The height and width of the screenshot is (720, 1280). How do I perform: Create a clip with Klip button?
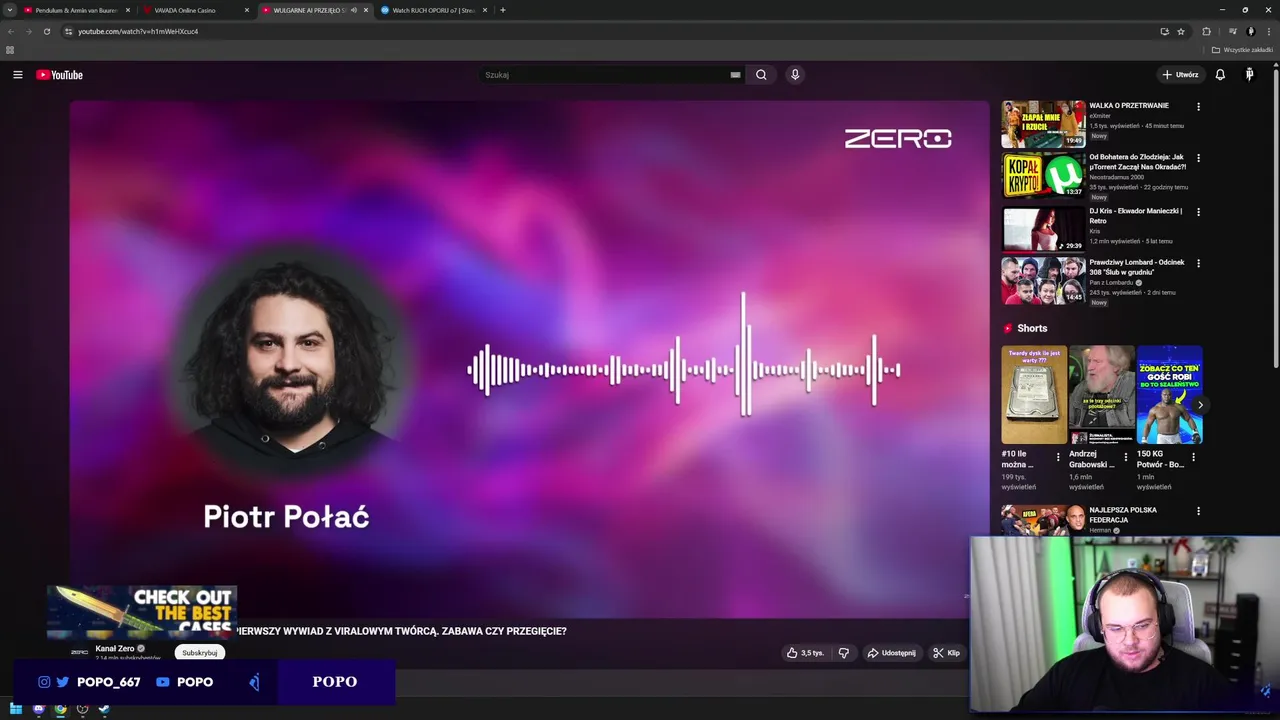[x=946, y=653]
